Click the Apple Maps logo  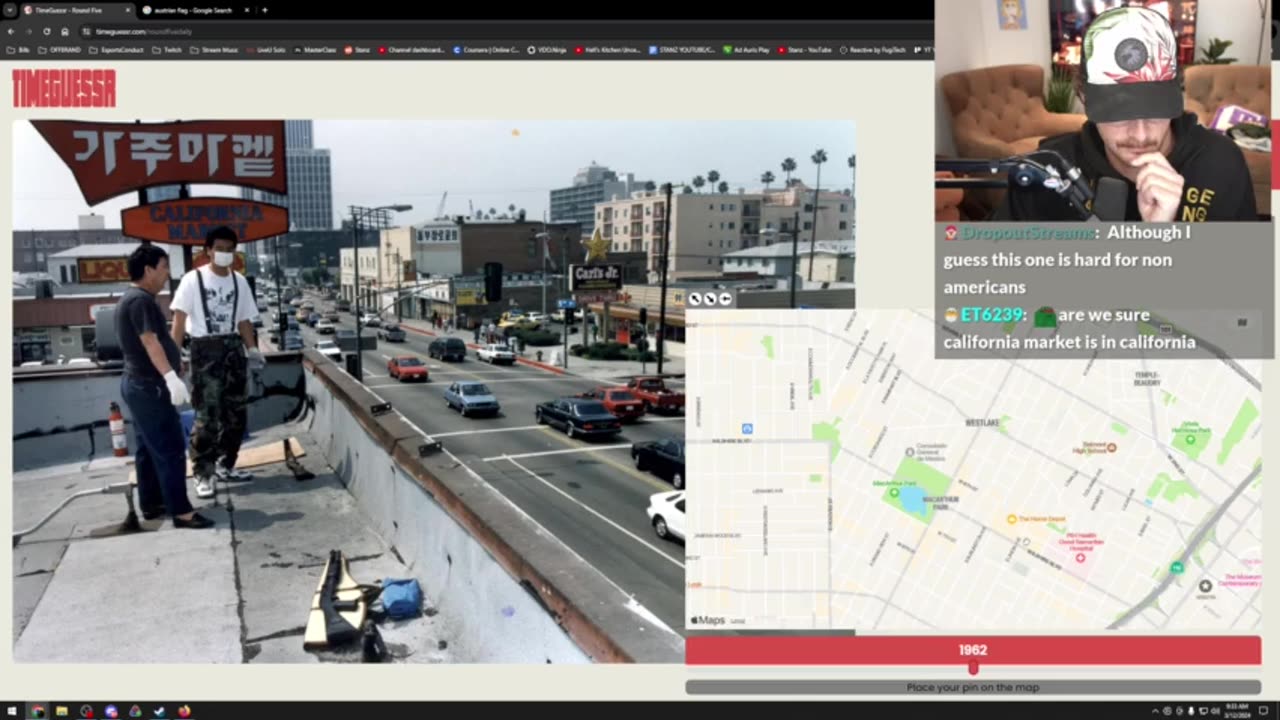(709, 620)
